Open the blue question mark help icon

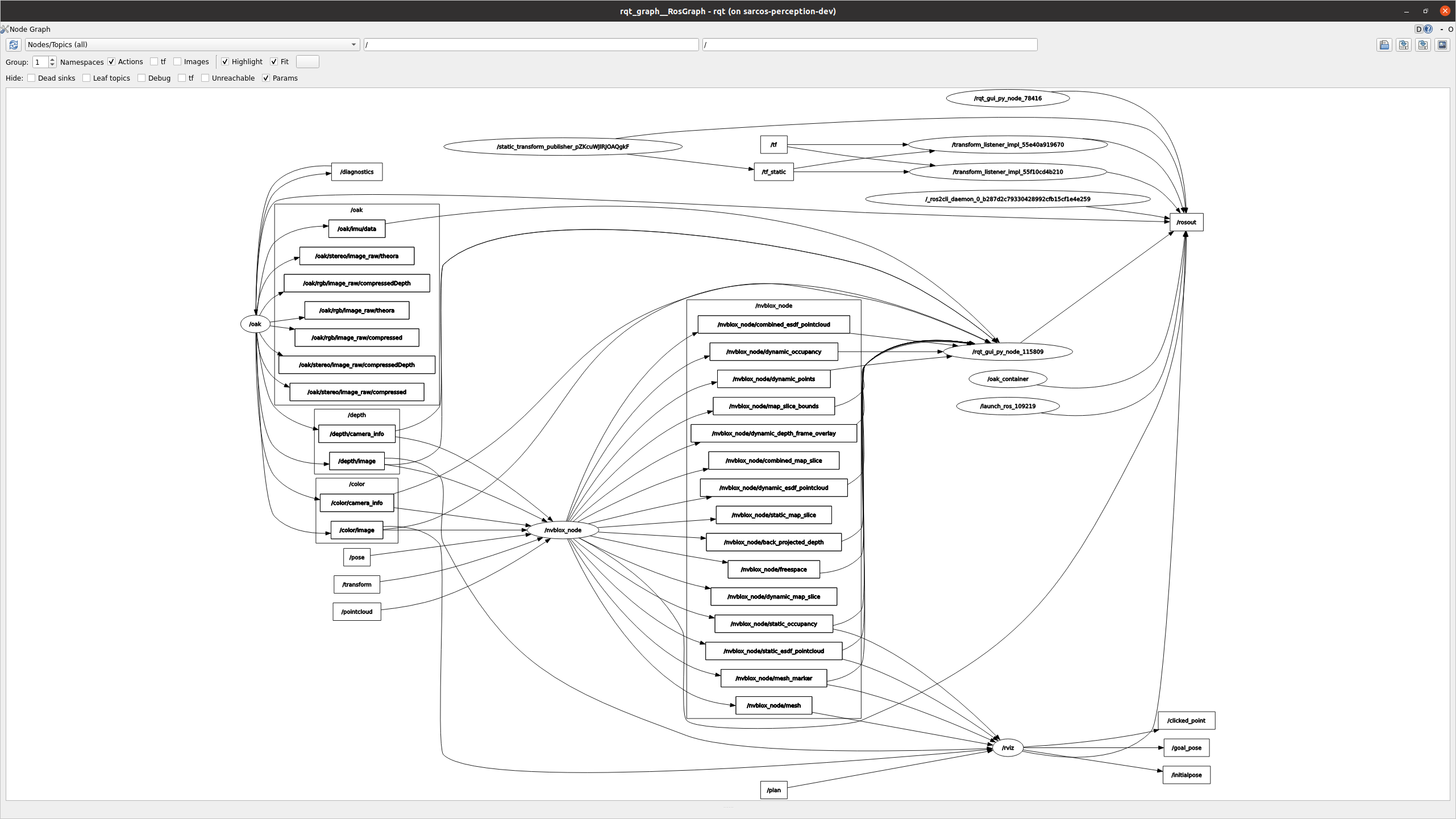[x=1428, y=29]
